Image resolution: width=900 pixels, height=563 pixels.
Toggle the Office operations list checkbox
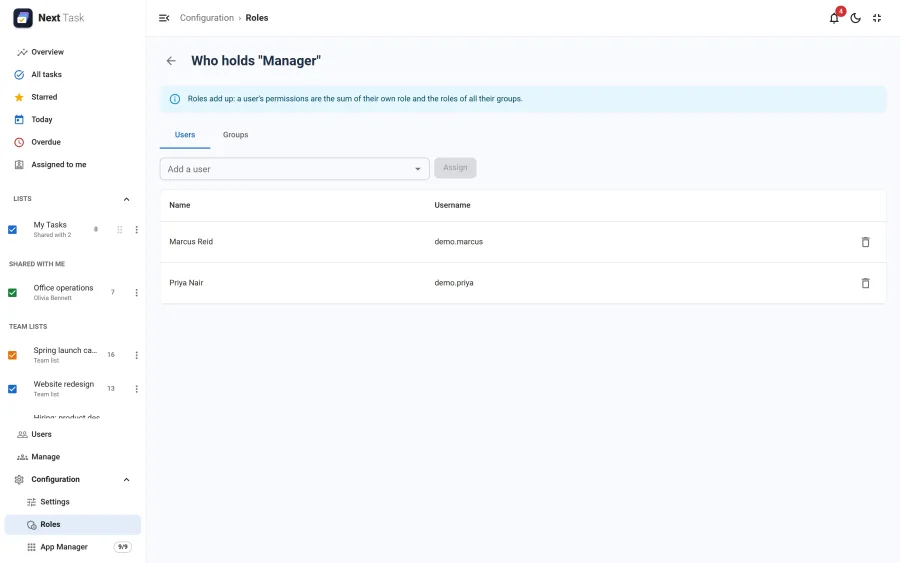tap(12, 293)
